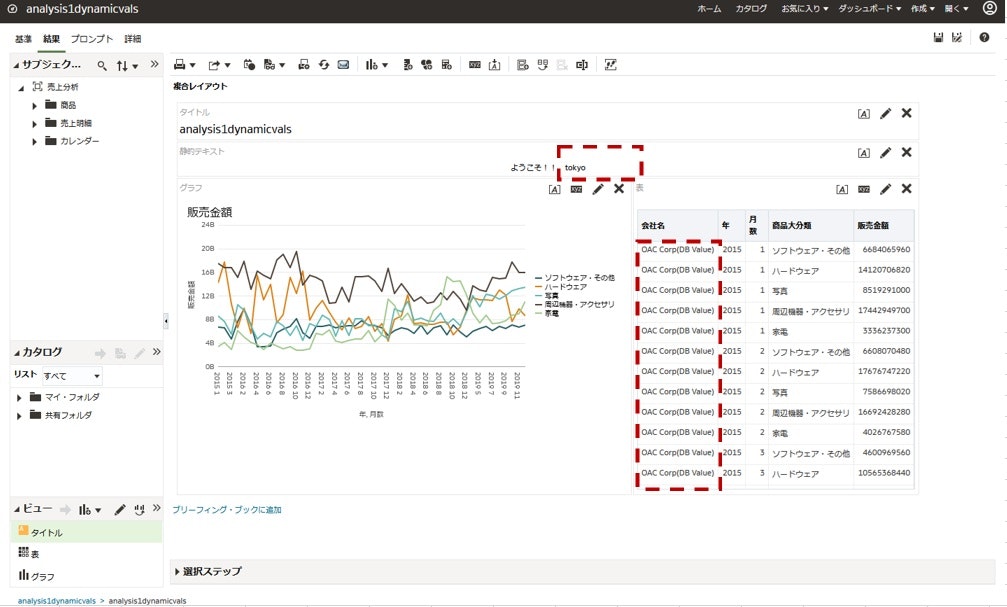This screenshot has height=607, width=1007.
Task: Search the subject area pane
Action: [101, 66]
